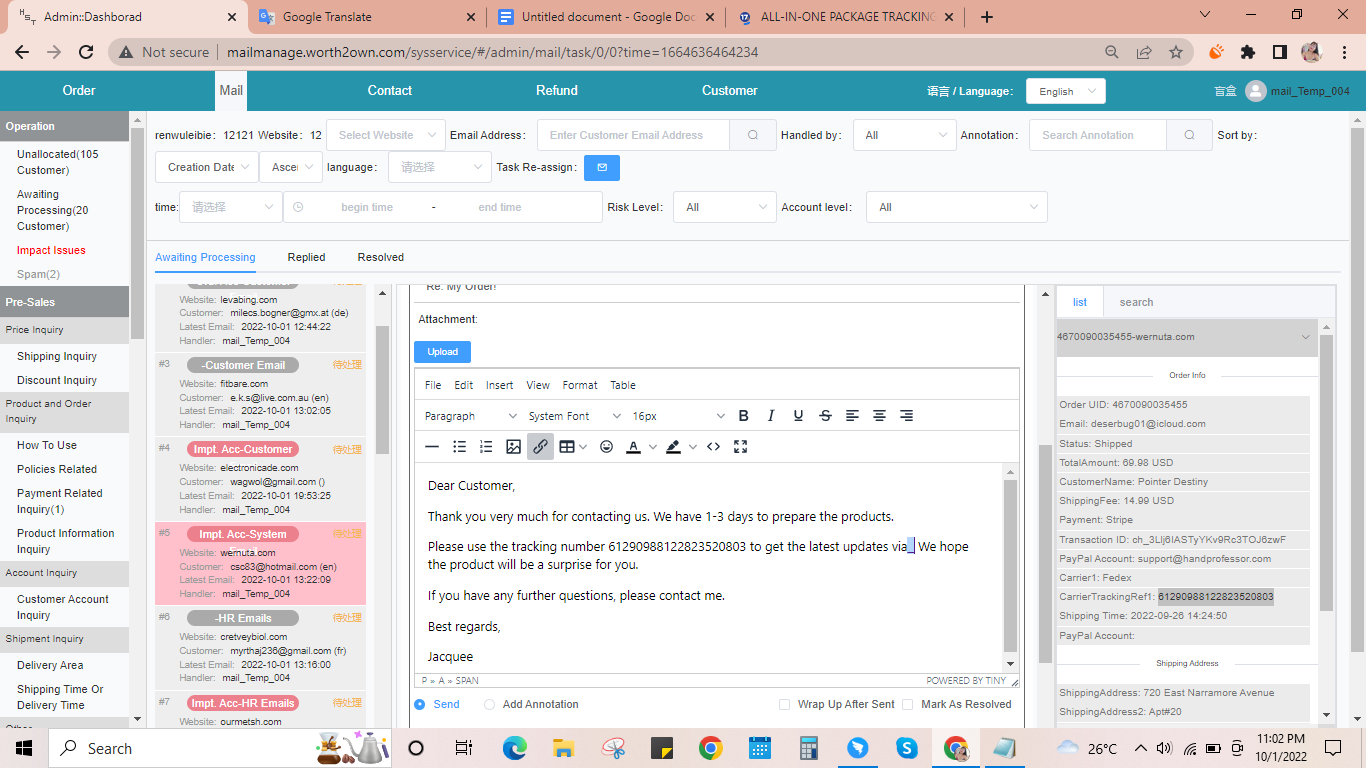This screenshot has height=768, width=1366.
Task: Click the blue Task Re-assign mail icon
Action: pos(602,167)
